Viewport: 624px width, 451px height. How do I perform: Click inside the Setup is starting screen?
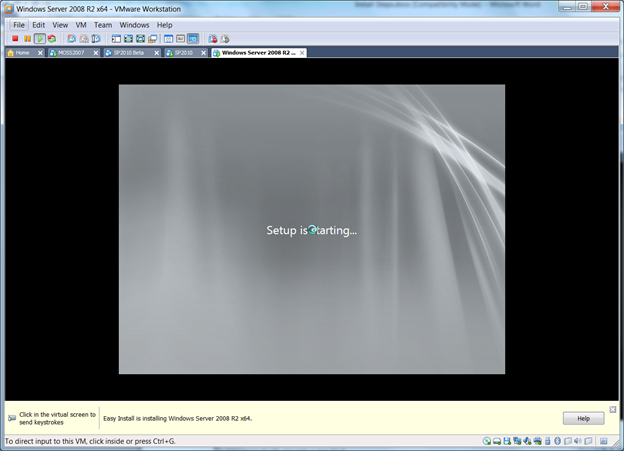click(x=312, y=229)
